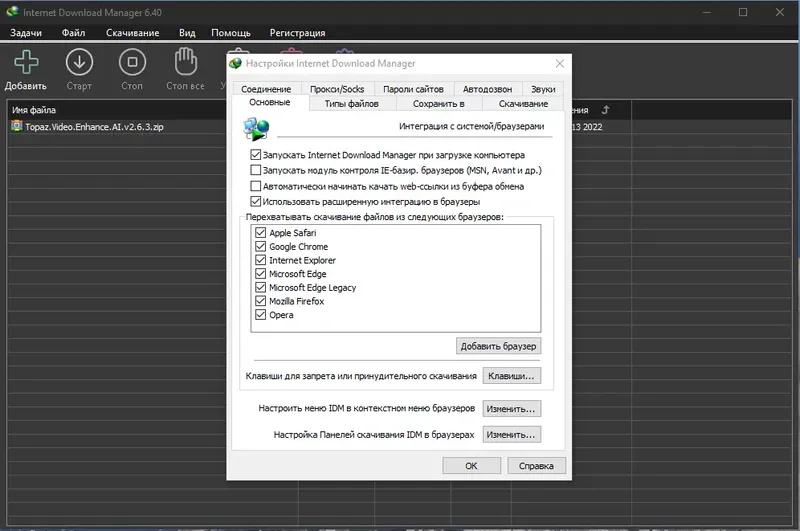
Task: Enable Автоматически начинать качать web-ссылки checkbox
Action: click(x=256, y=186)
